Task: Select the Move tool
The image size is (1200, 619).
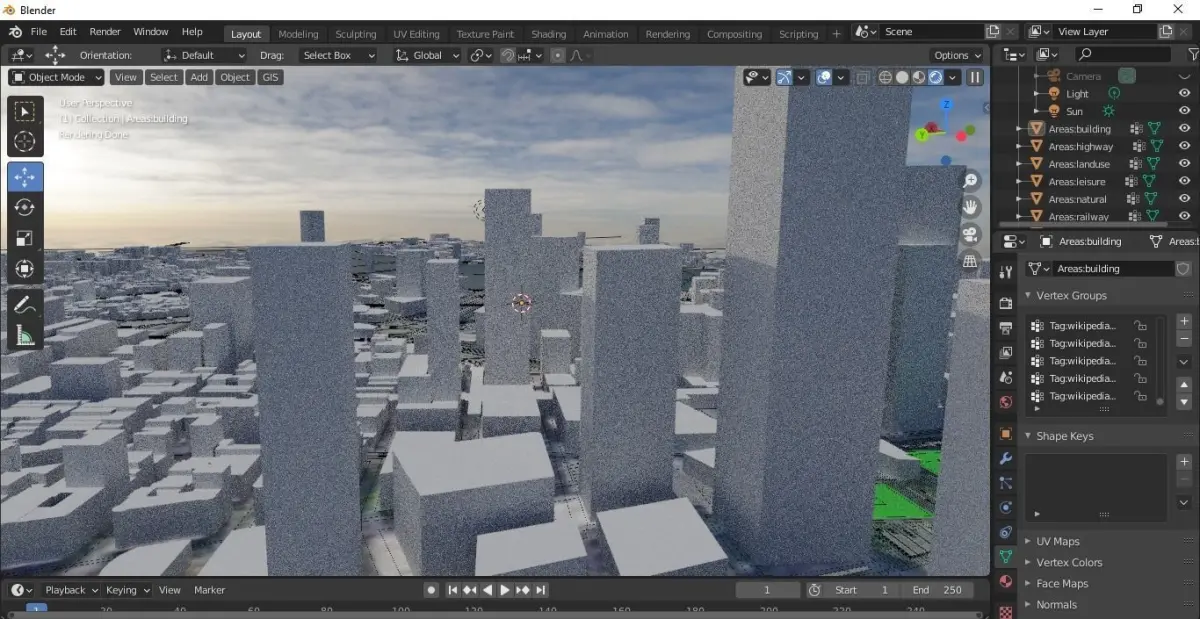Action: tap(25, 177)
